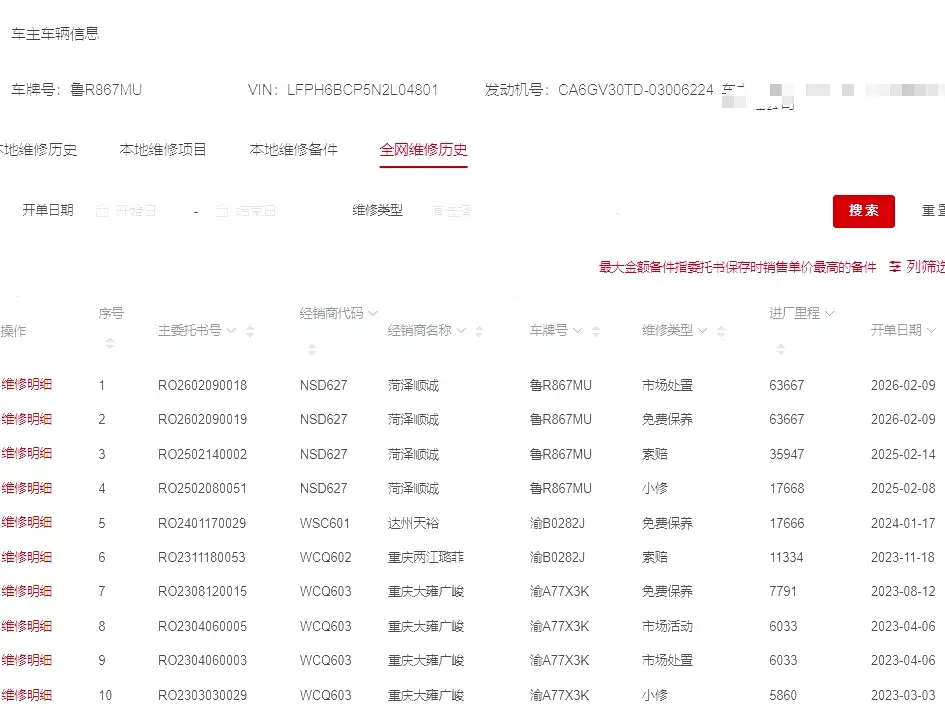Click the sort arrows beside 车牌号
945x709 pixels.
tap(597, 331)
